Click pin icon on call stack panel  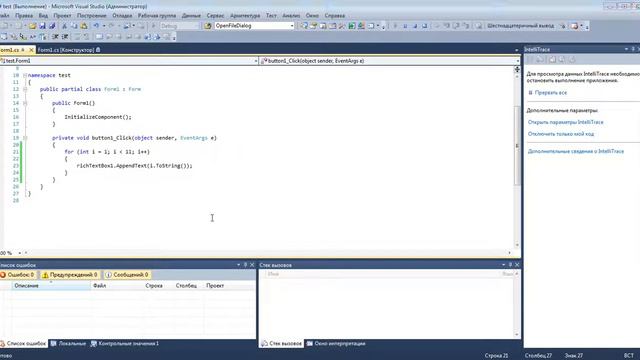[510, 265]
